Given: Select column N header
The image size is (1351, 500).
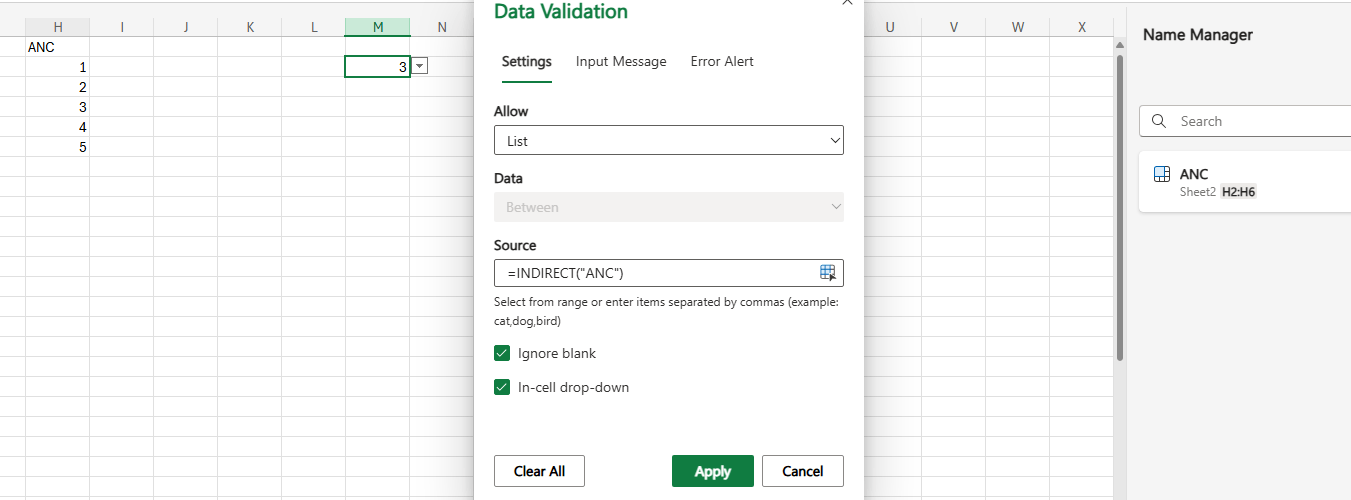Looking at the screenshot, I should (x=442, y=27).
